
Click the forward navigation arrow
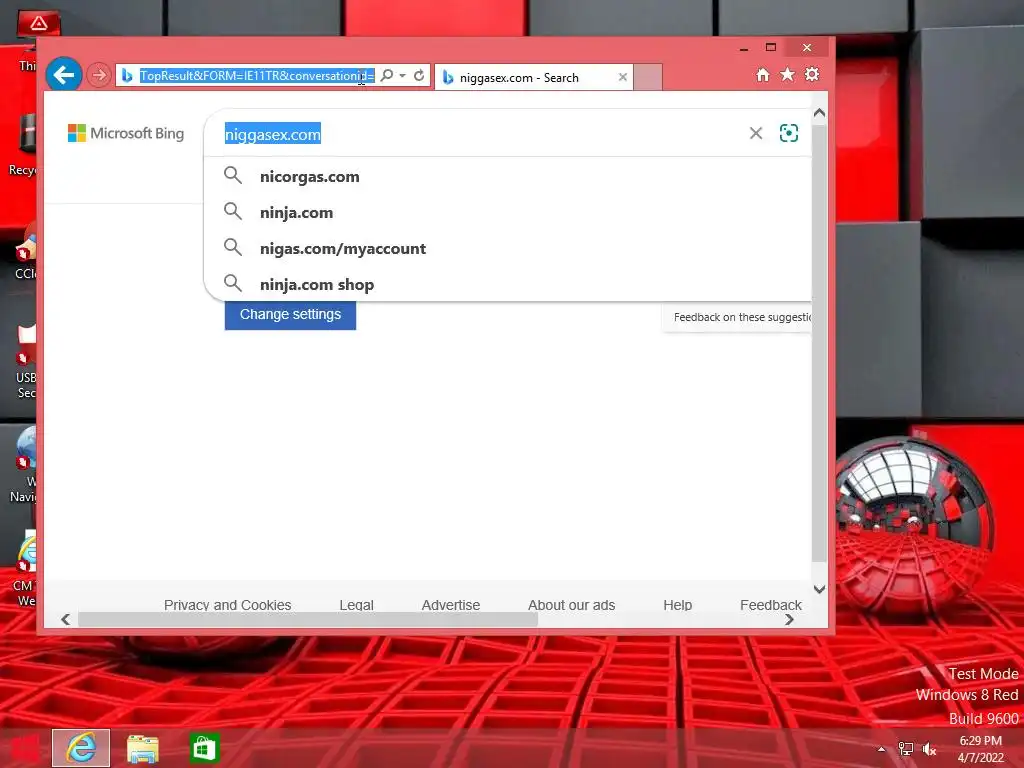pos(99,76)
